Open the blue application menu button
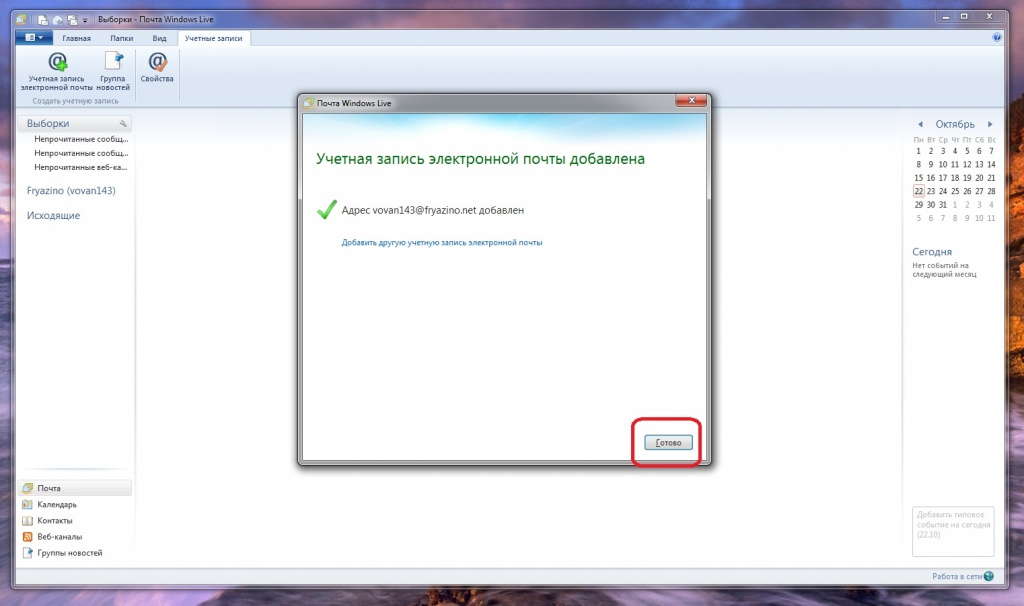Viewport: 1024px width, 606px height. tap(35, 38)
